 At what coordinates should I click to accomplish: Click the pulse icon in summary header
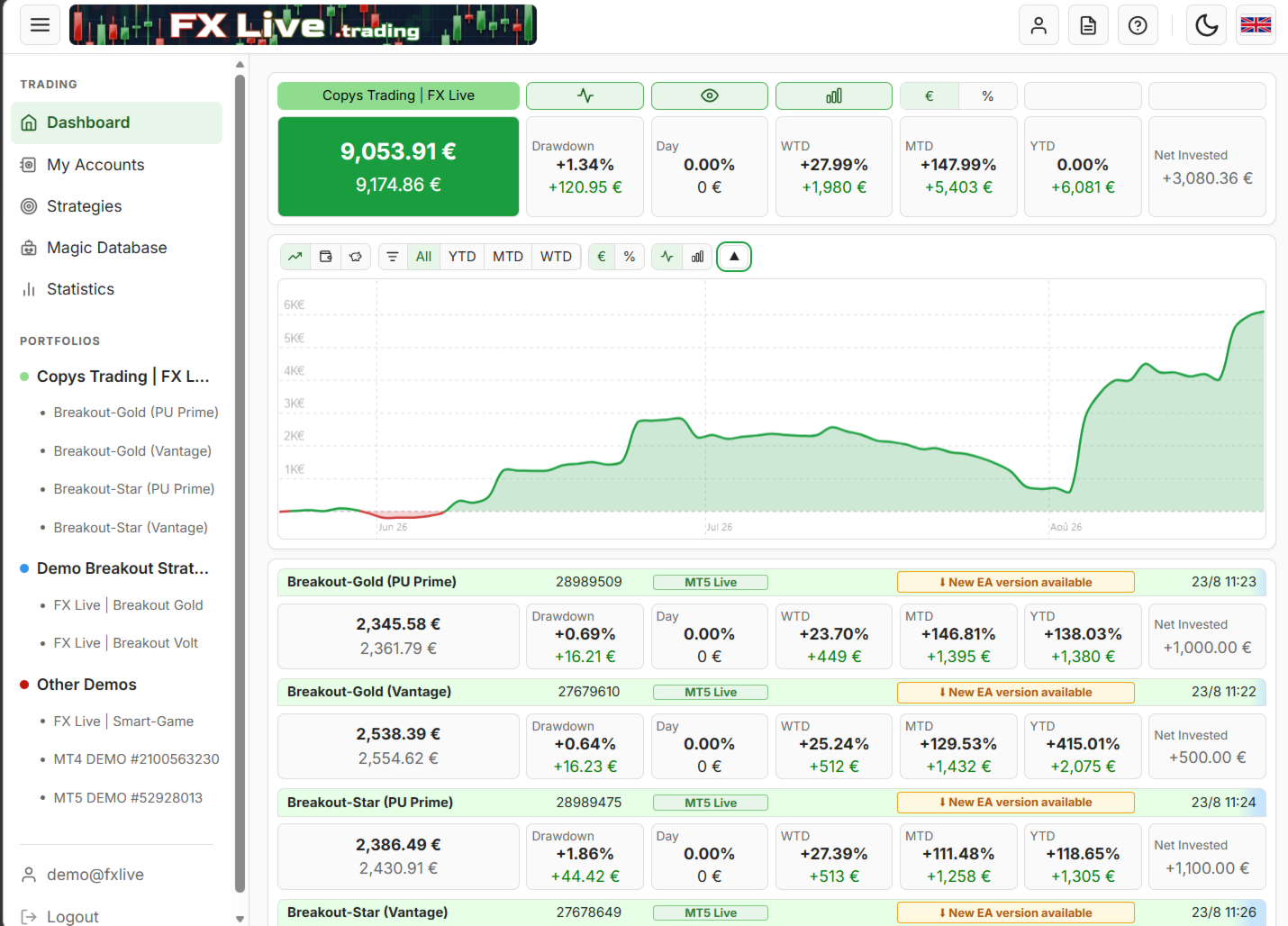click(x=585, y=95)
